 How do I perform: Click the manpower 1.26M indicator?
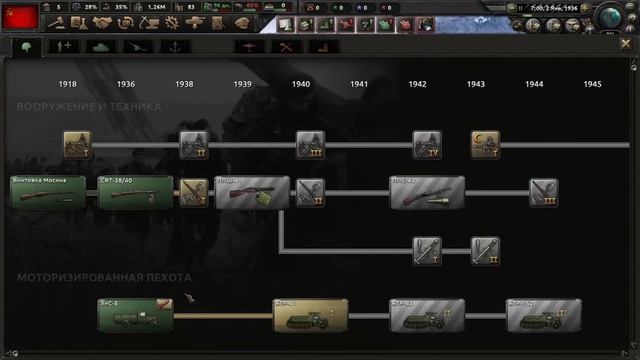pos(150,7)
